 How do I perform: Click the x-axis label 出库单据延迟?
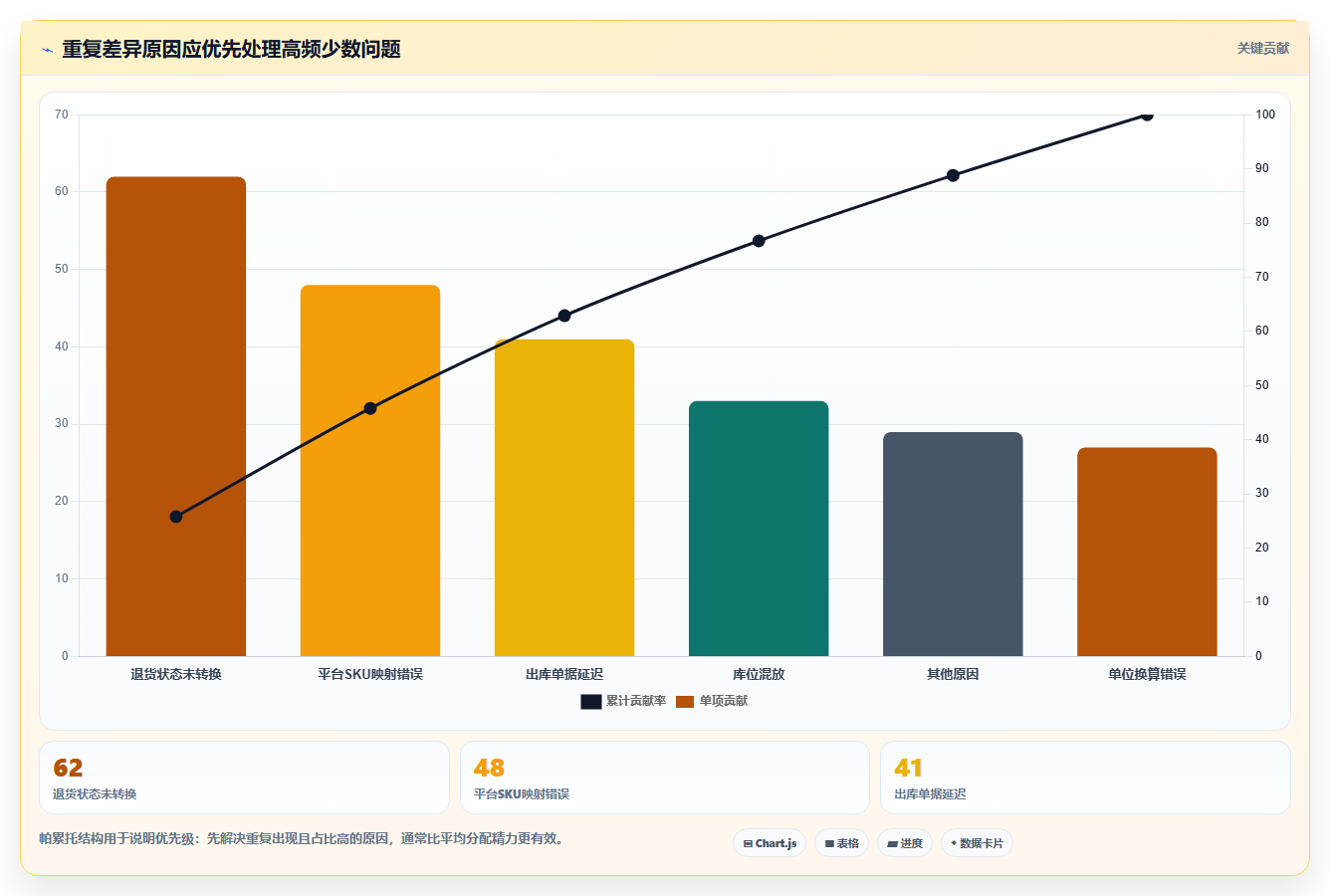(x=564, y=674)
